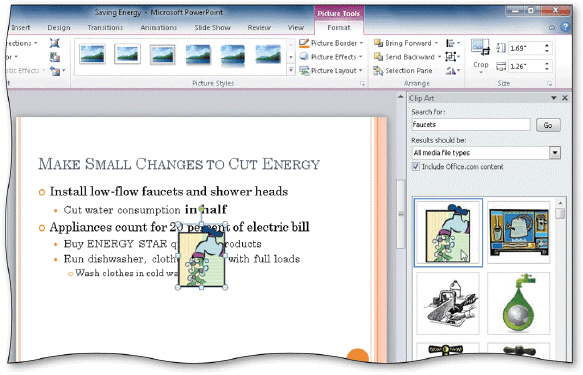Open the Group objects menu
The width and height of the screenshot is (583, 375).
453,57
